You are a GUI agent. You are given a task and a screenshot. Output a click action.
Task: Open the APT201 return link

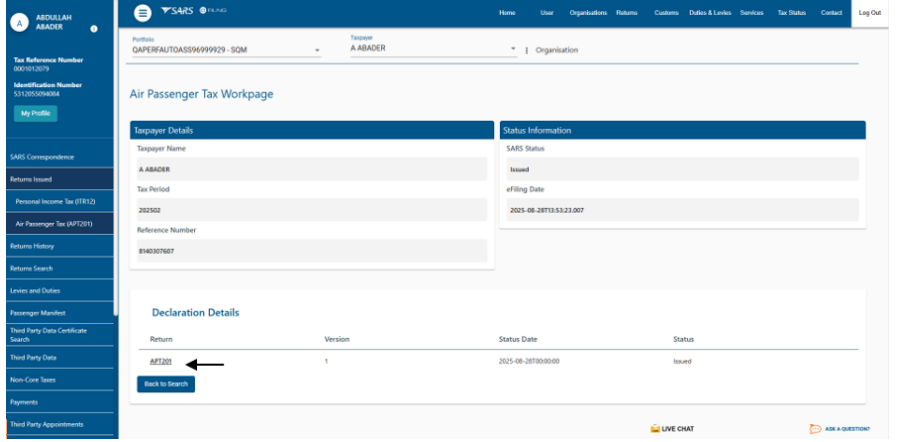[x=160, y=361]
